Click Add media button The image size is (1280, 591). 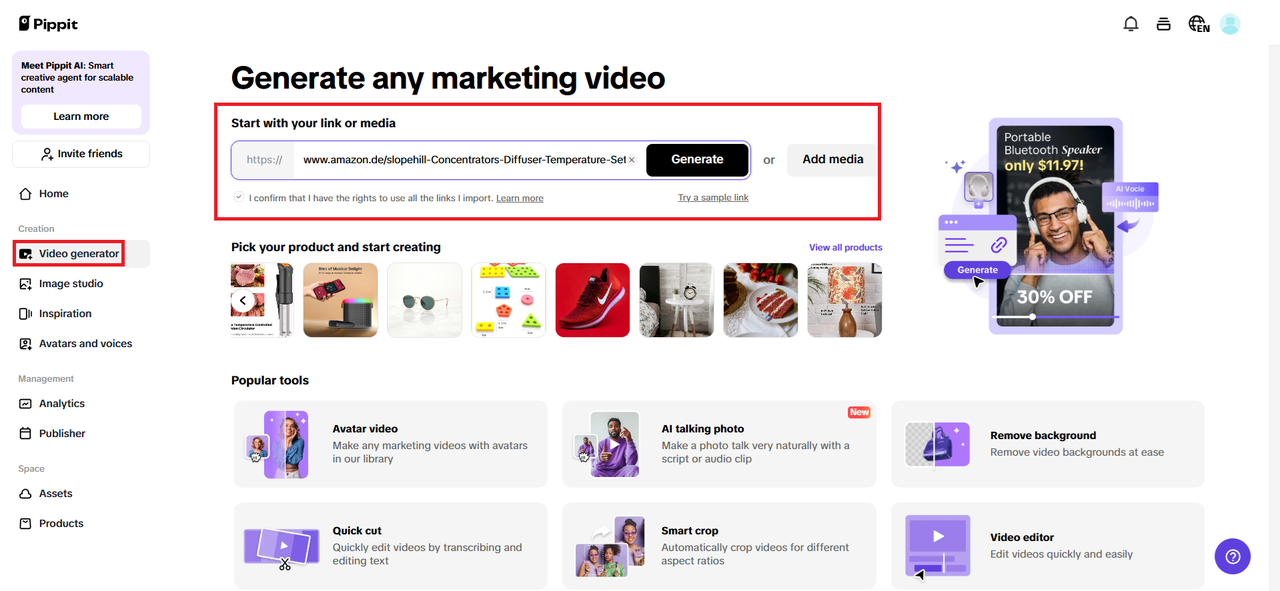(832, 160)
